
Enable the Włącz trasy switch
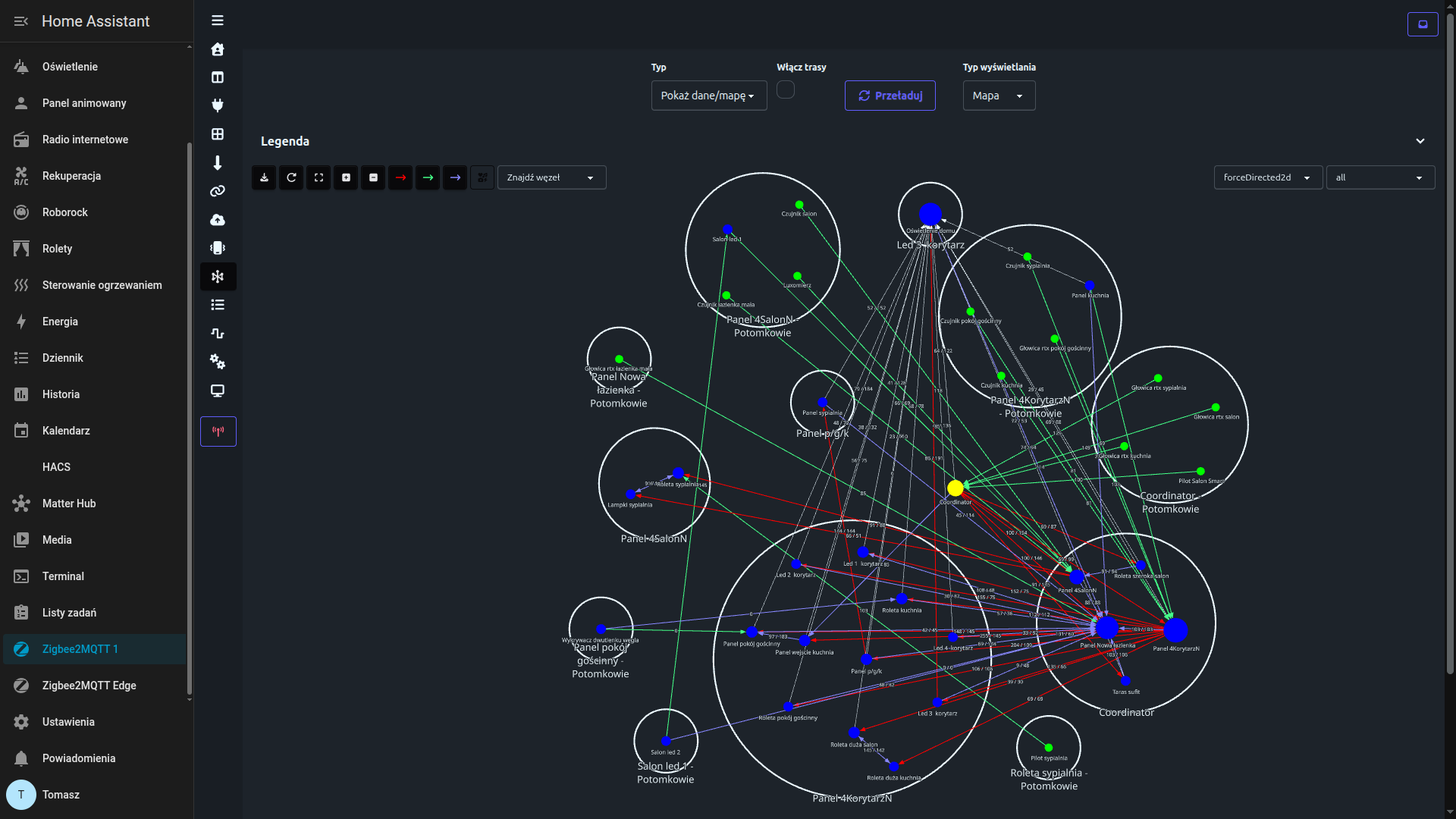pyautogui.click(x=786, y=89)
